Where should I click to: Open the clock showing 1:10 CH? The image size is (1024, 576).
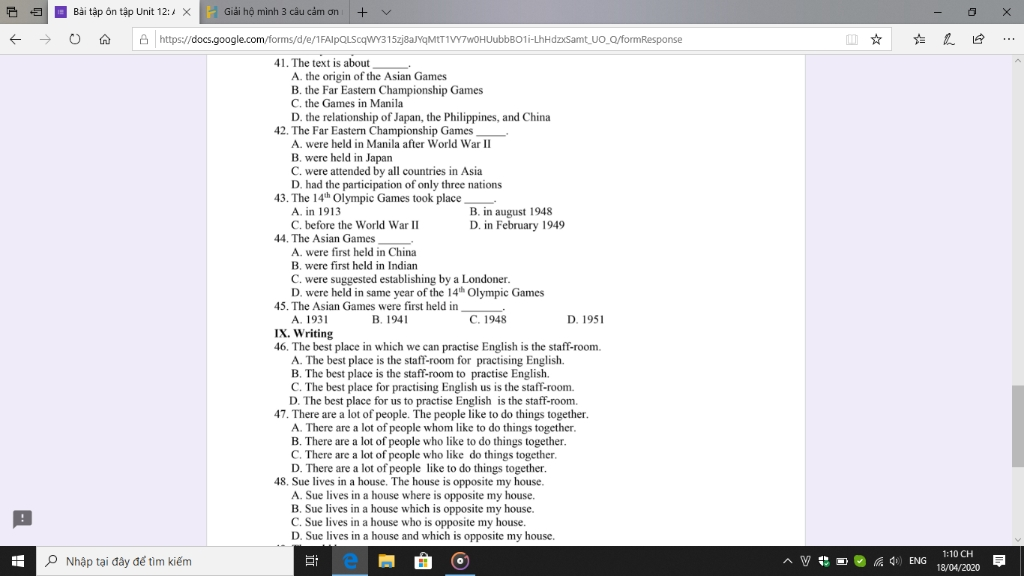958,561
